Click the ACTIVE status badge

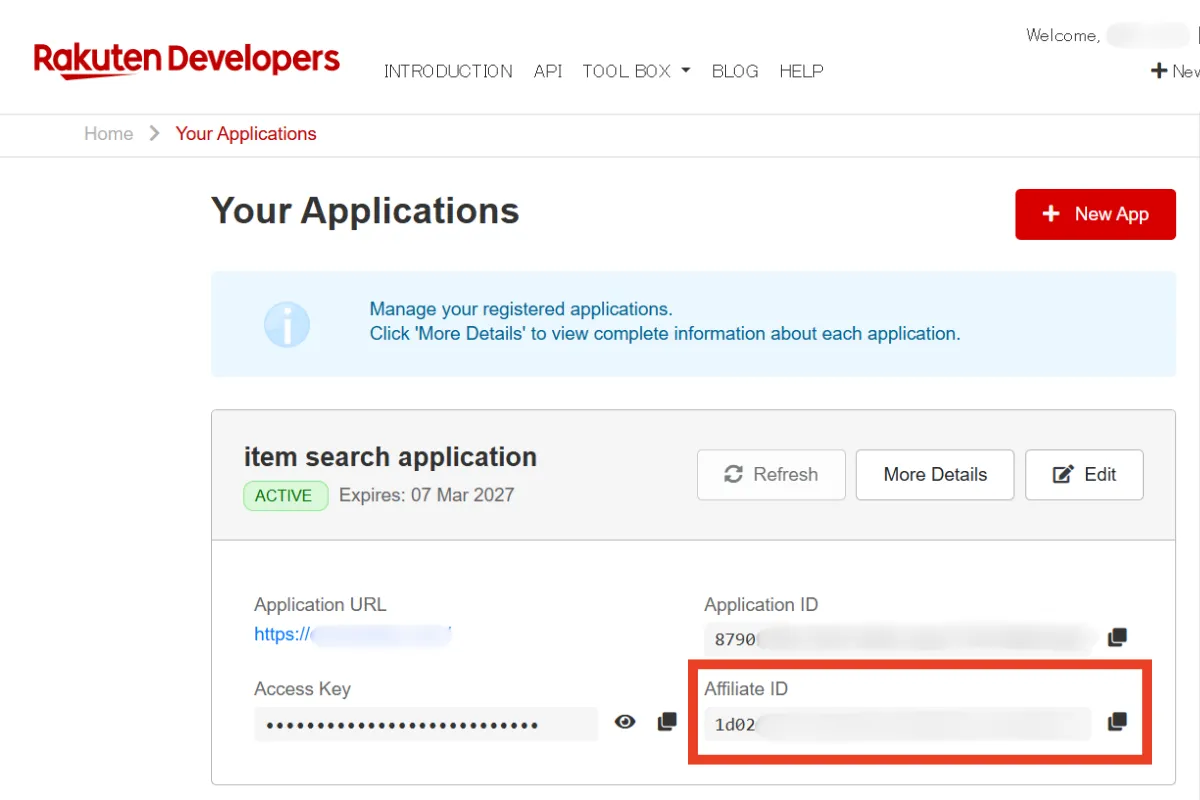[x=284, y=496]
